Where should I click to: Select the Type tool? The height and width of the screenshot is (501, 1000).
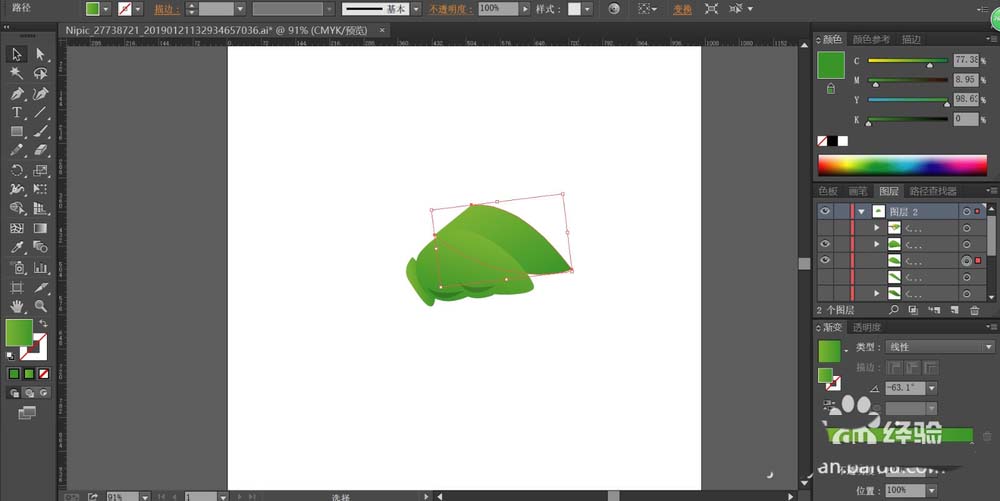pyautogui.click(x=17, y=113)
